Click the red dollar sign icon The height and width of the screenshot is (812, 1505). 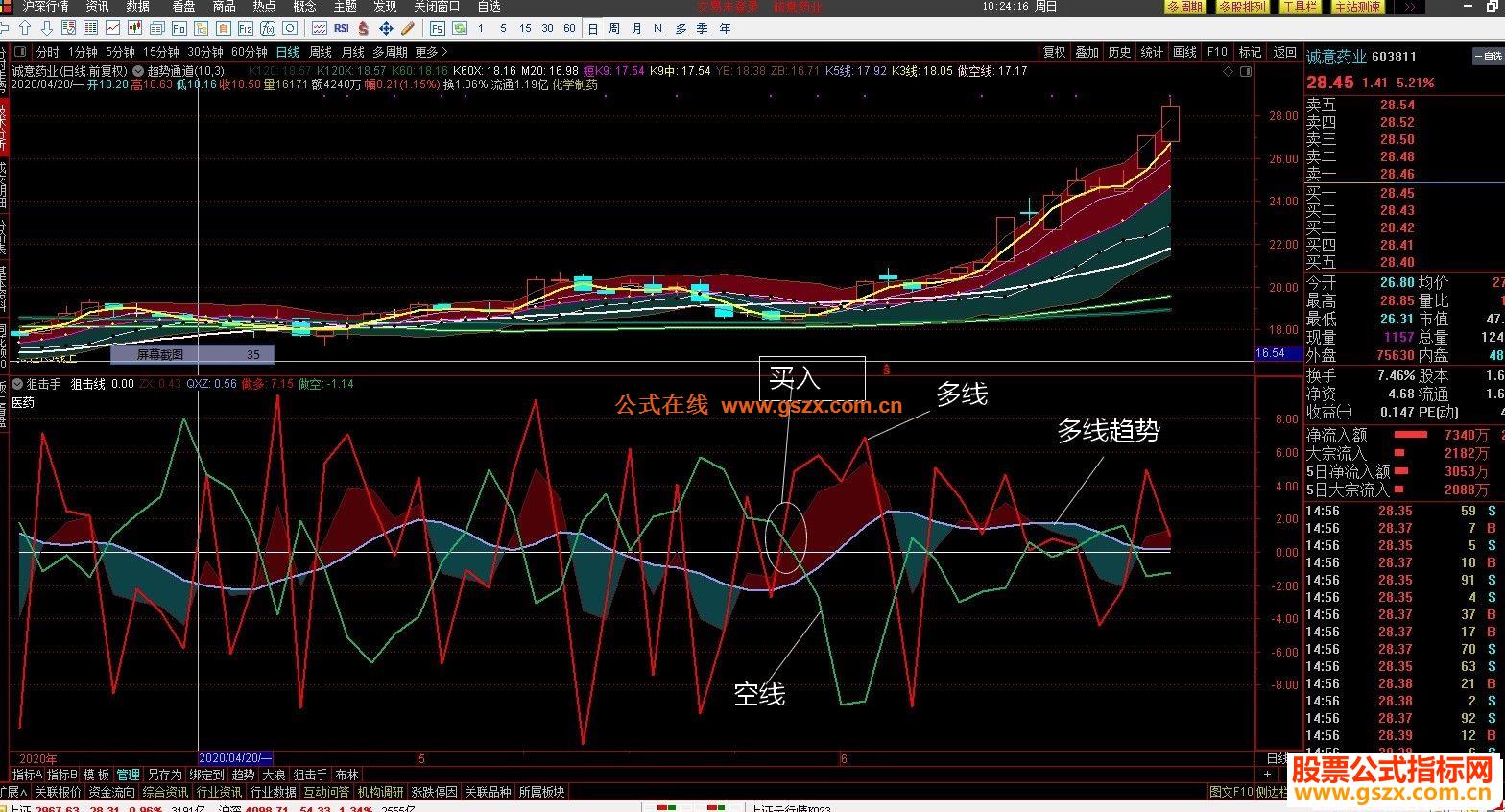tap(364, 29)
